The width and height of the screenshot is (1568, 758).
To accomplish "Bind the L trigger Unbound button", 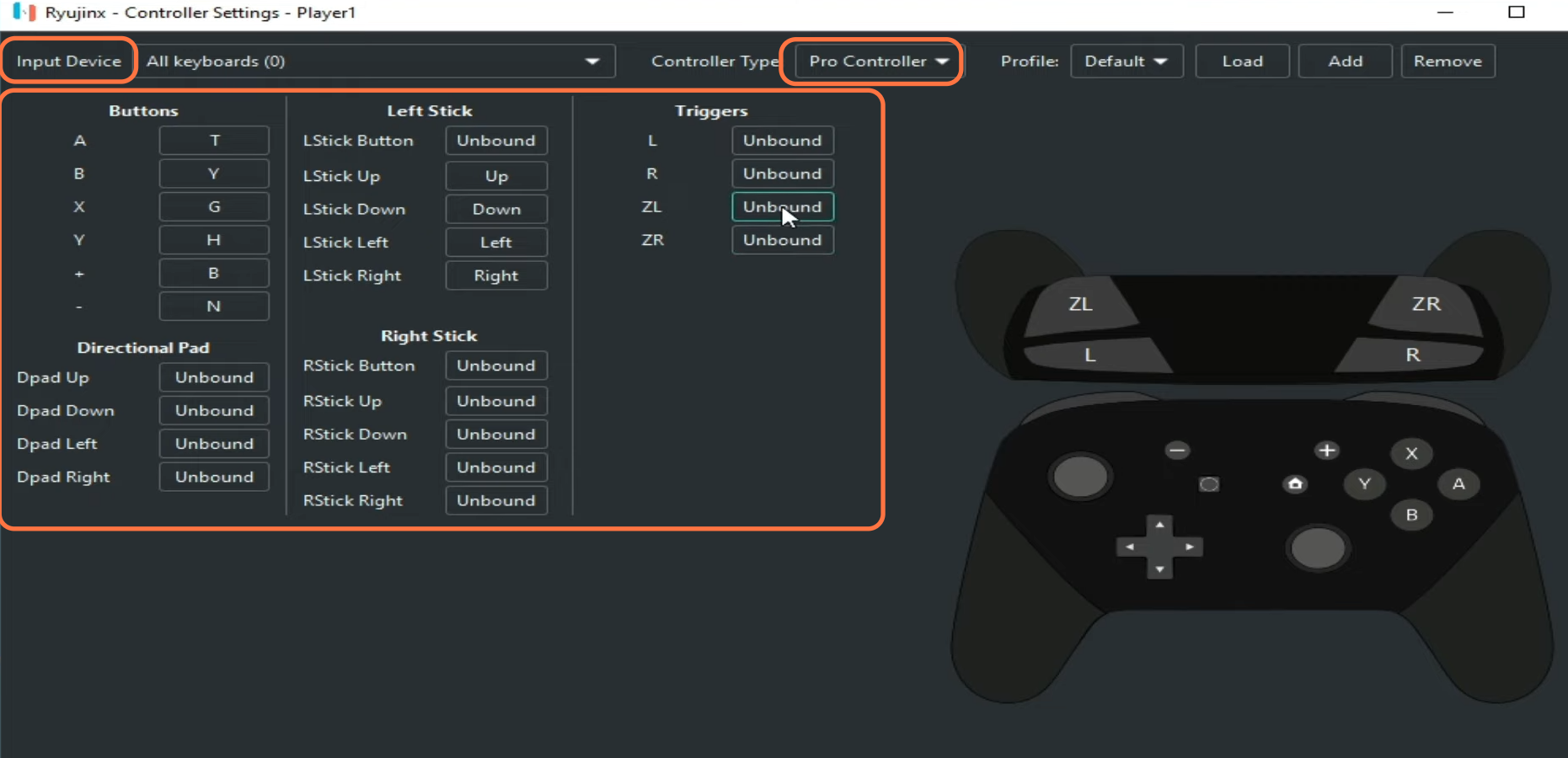I will (x=783, y=141).
